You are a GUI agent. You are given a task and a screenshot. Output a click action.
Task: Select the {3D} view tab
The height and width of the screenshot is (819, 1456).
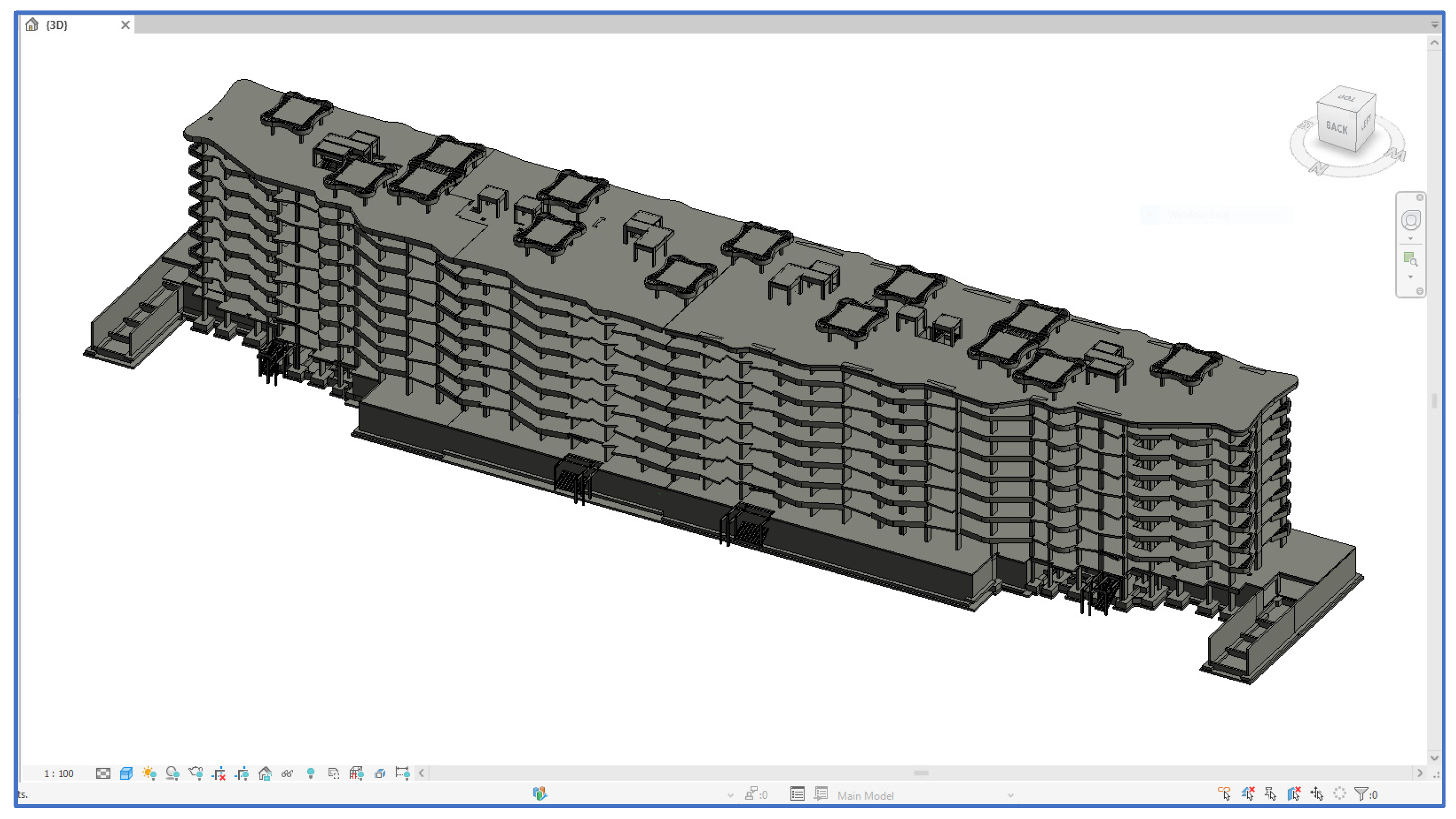point(57,25)
